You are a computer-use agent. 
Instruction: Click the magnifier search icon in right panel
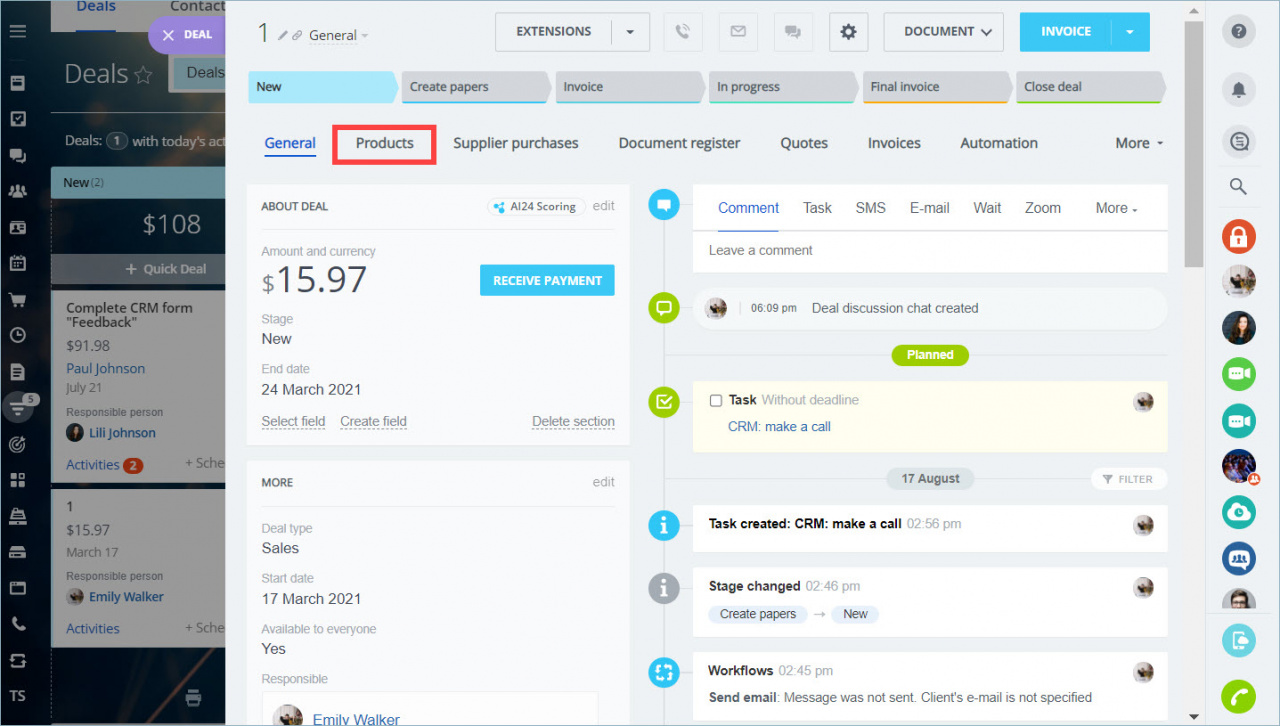(x=1238, y=186)
